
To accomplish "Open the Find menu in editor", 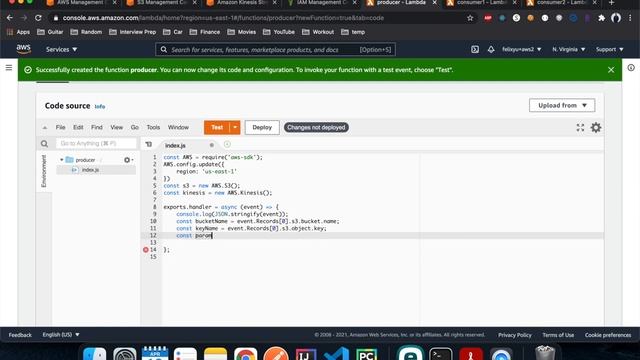I will [97, 127].
